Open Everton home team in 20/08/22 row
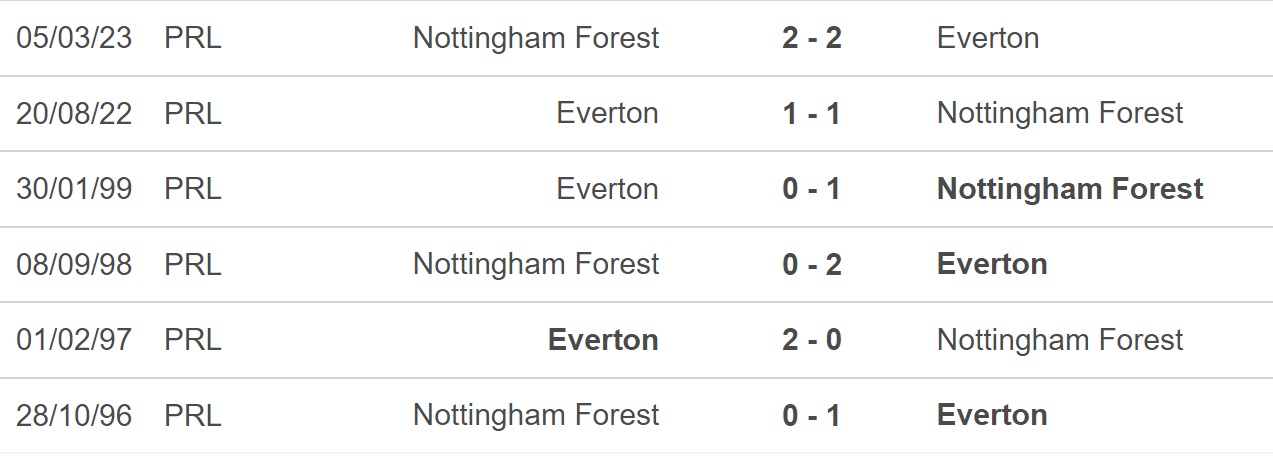The image size is (1273, 457). coord(608,113)
